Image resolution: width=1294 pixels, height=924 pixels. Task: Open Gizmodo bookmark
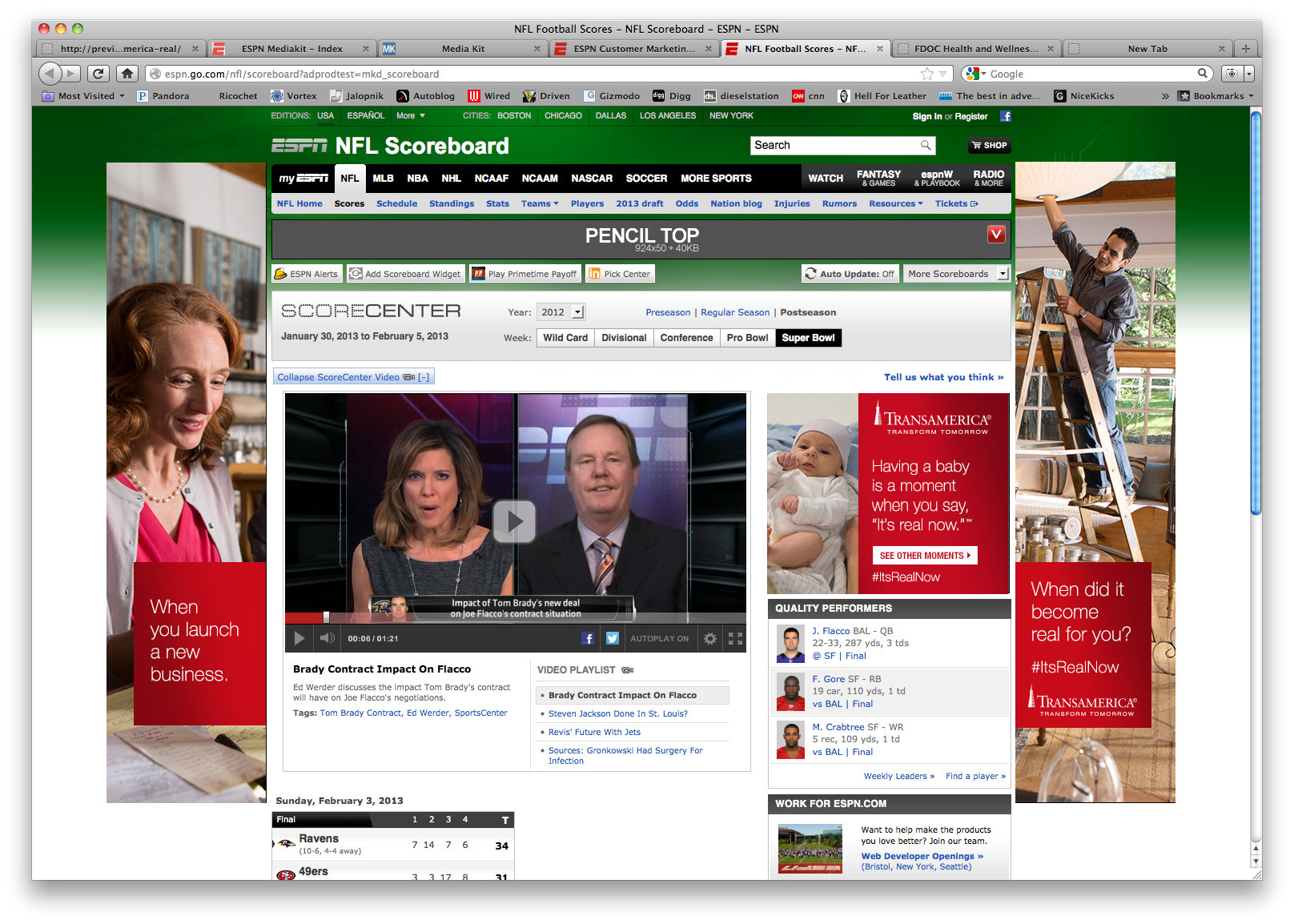(612, 96)
